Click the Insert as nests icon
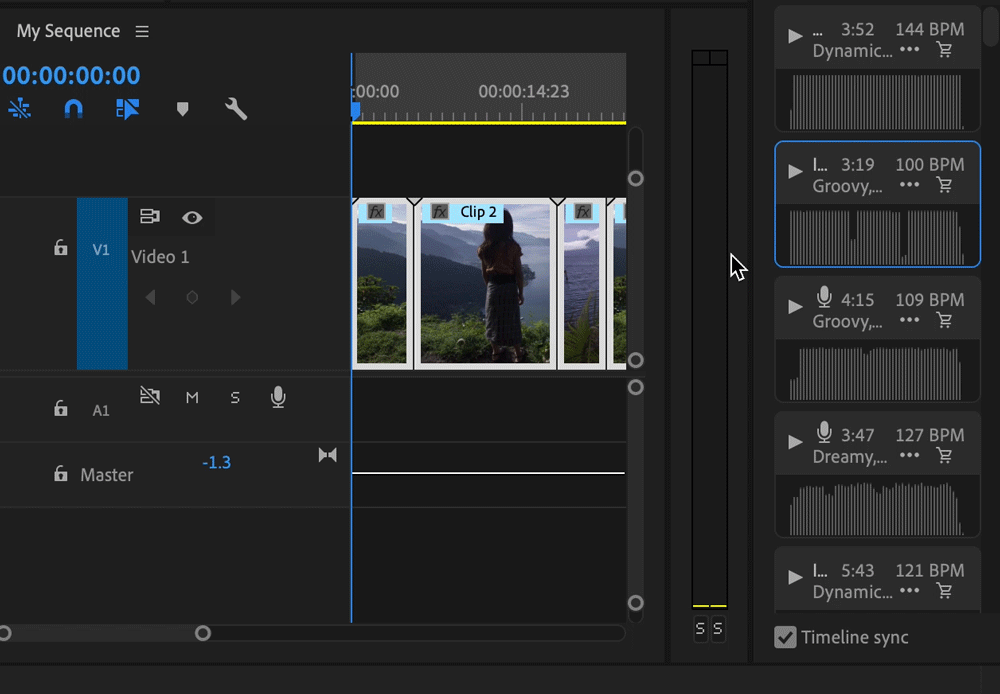Screen dimensions: 1000x694 [x=19, y=109]
